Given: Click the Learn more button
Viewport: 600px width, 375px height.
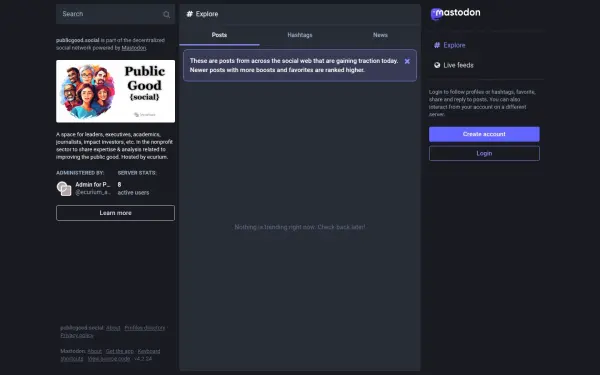Looking at the screenshot, I should coord(115,213).
